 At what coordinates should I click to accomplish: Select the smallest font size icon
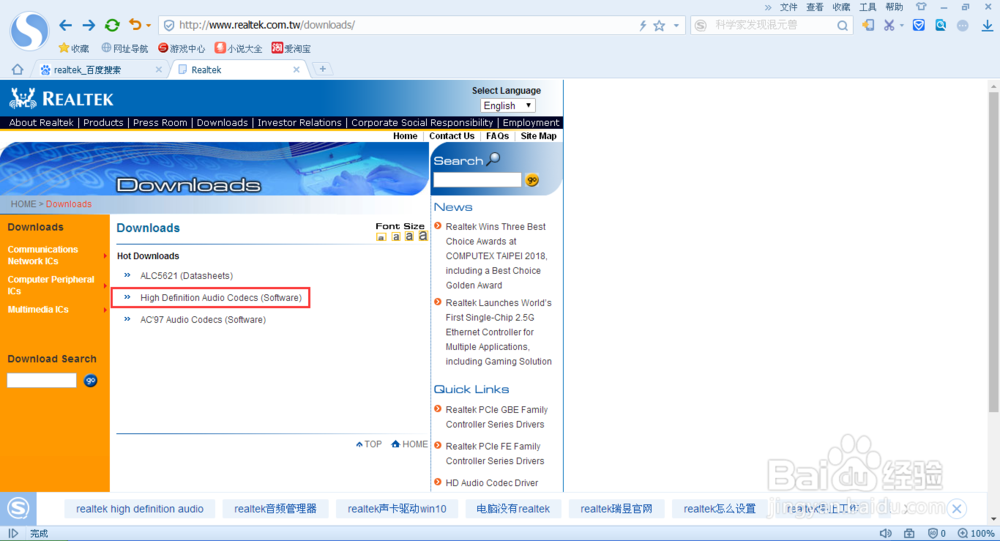[381, 237]
